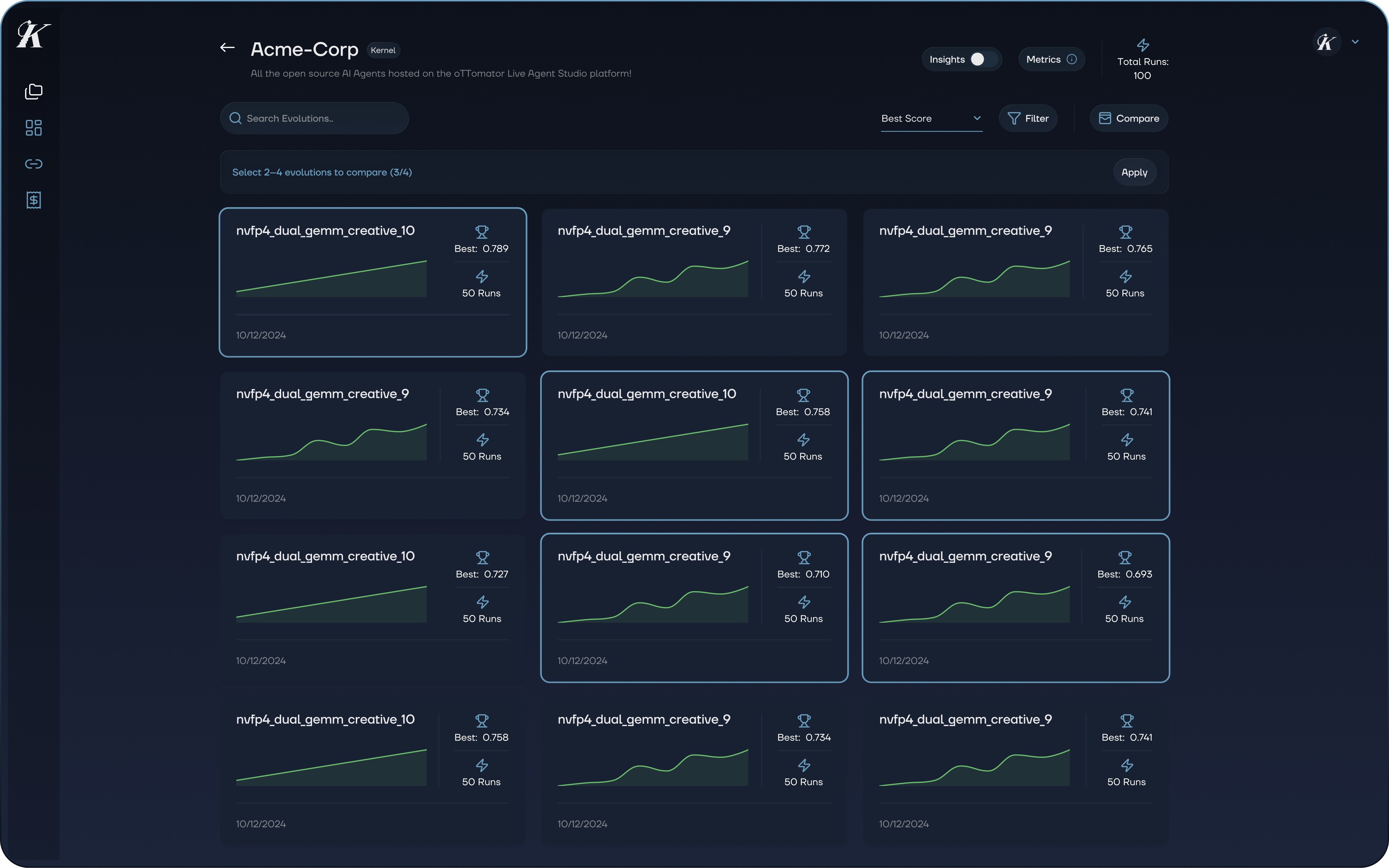The width and height of the screenshot is (1389, 868).
Task: Open the stacked files sidebar icon
Action: [34, 91]
